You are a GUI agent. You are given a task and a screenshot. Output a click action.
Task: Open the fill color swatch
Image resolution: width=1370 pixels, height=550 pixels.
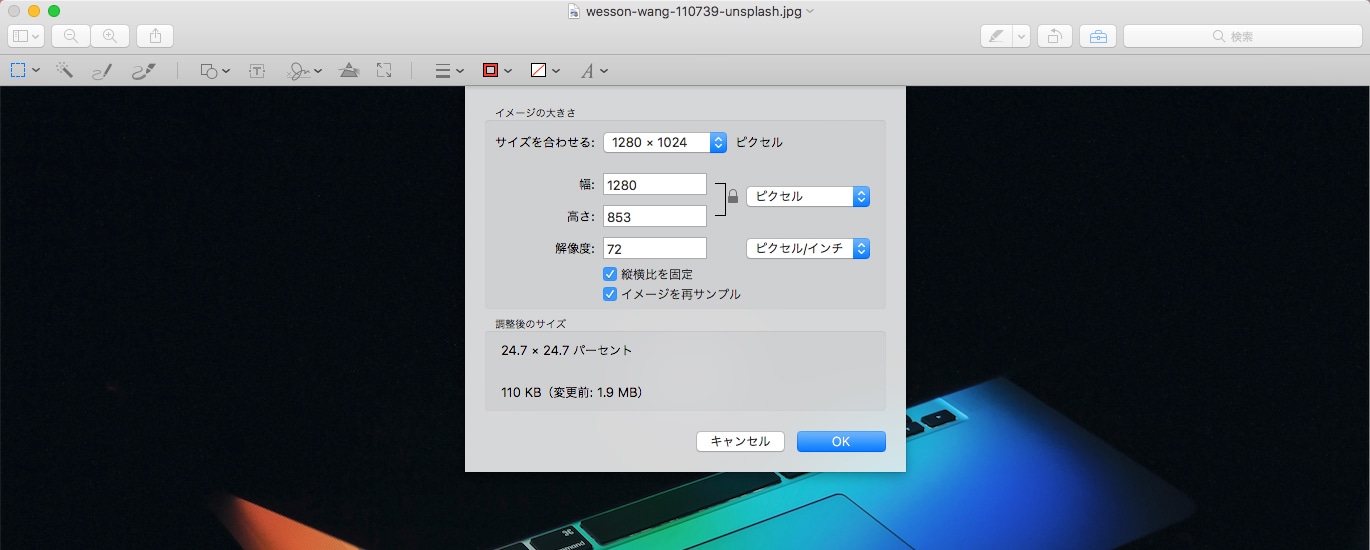click(x=545, y=71)
